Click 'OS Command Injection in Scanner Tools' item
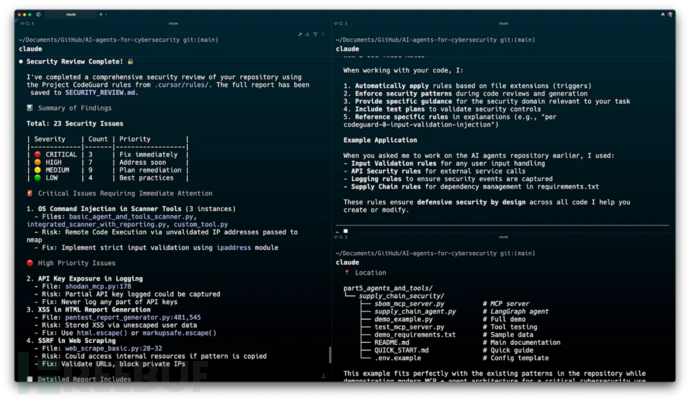The width and height of the screenshot is (690, 401). [x=110, y=209]
